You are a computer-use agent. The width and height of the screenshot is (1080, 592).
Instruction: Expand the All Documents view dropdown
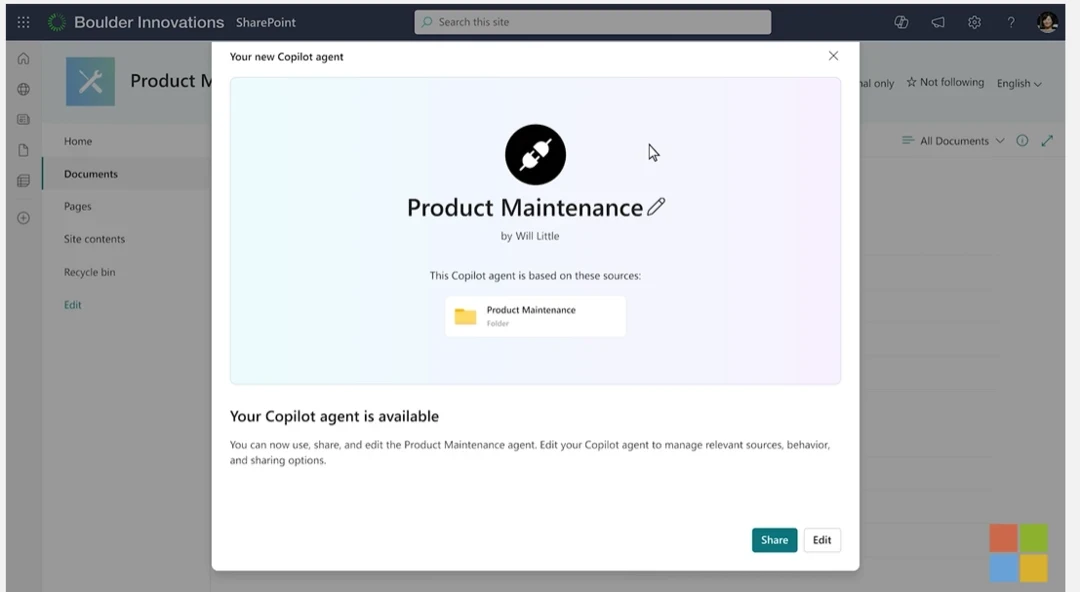pos(953,141)
